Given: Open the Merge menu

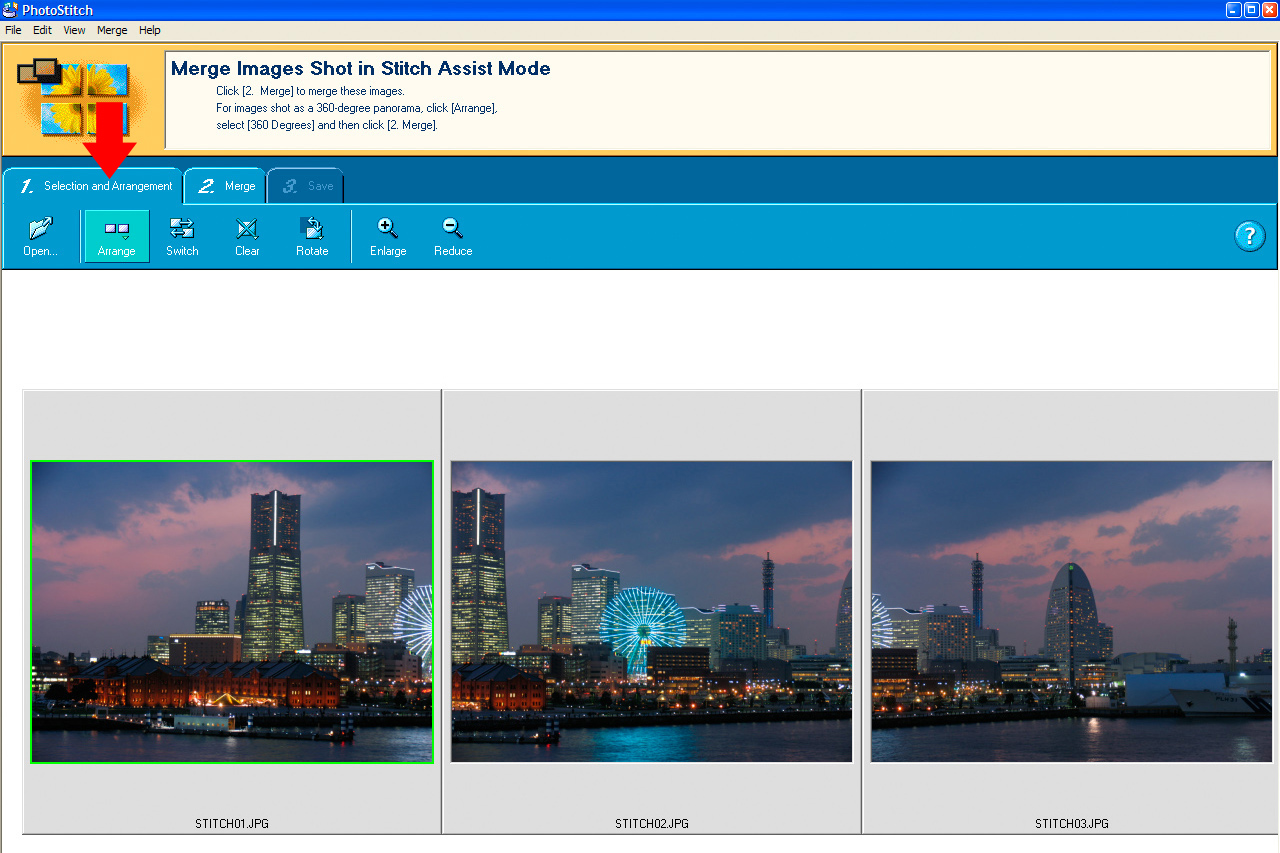Looking at the screenshot, I should [112, 30].
